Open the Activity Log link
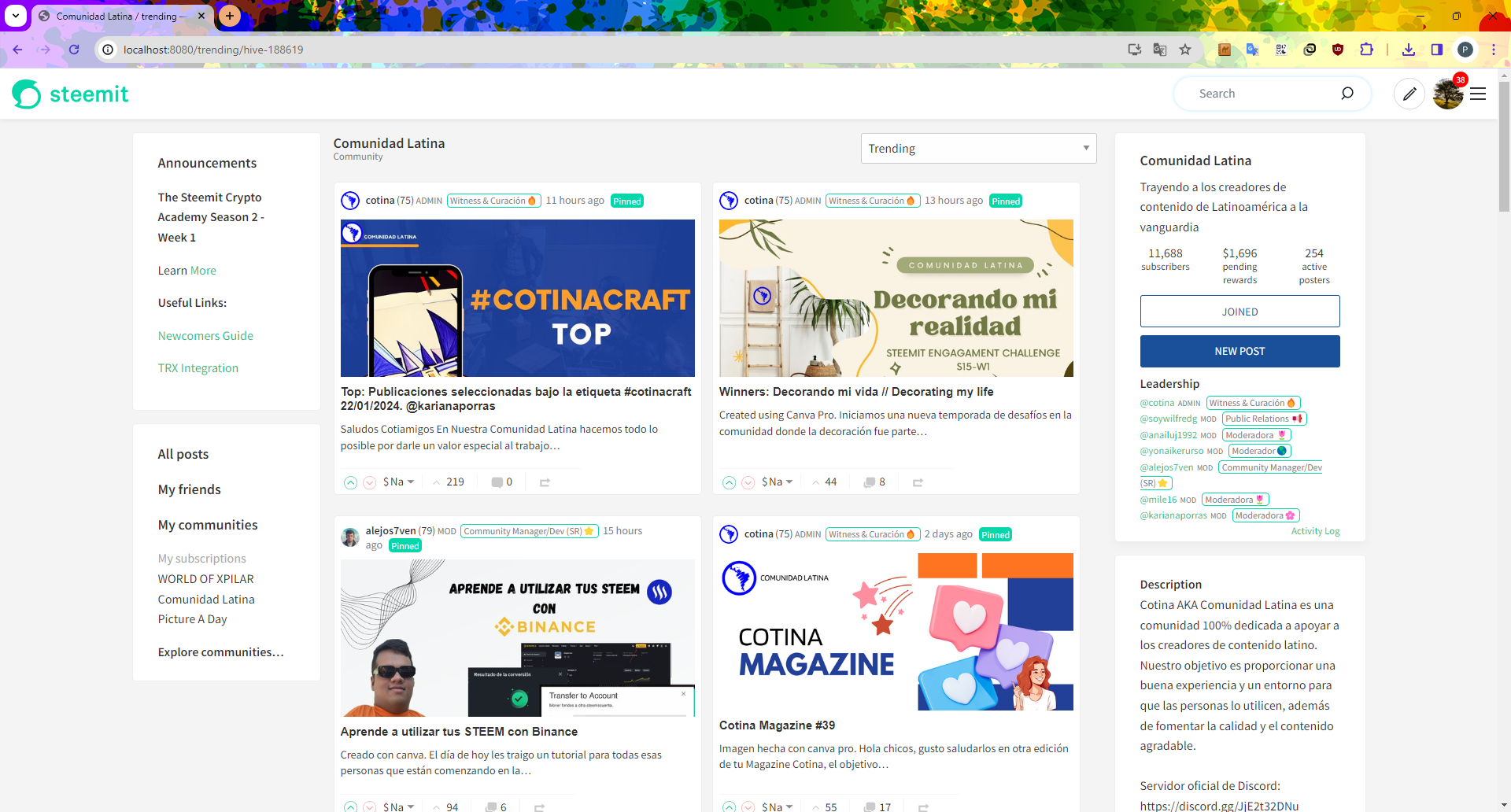The image size is (1511, 812). point(1315,531)
